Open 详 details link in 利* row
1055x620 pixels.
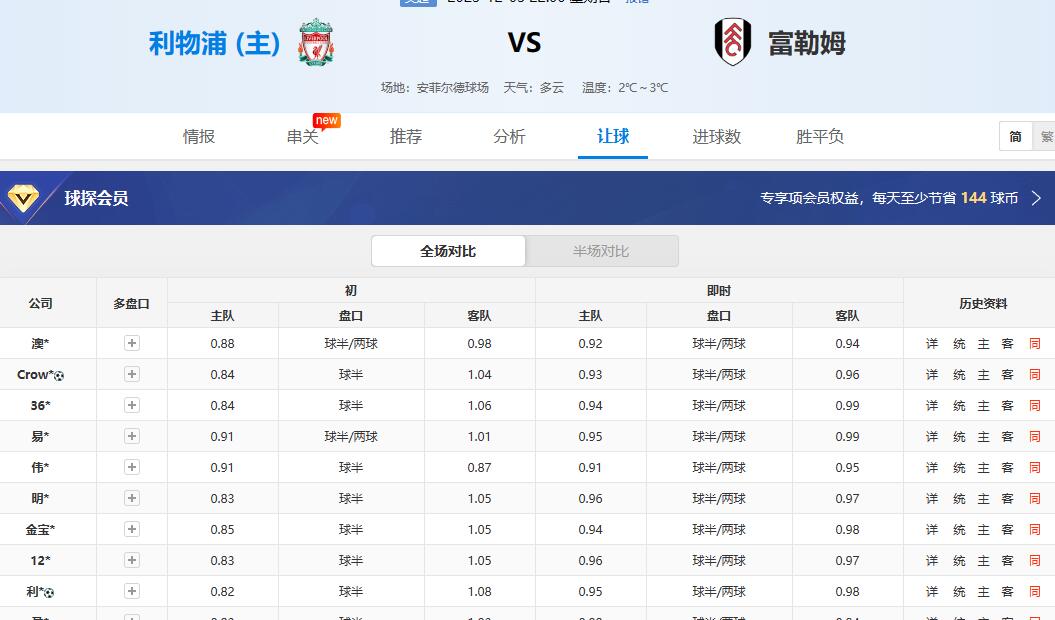(x=932, y=592)
